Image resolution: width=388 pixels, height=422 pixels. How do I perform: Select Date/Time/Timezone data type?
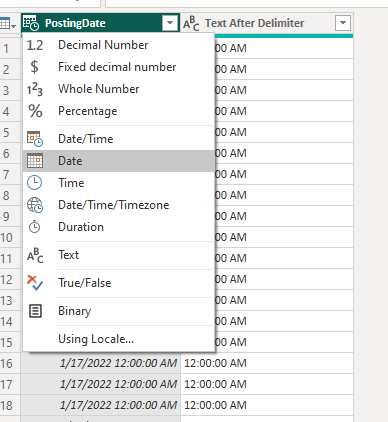(x=119, y=205)
